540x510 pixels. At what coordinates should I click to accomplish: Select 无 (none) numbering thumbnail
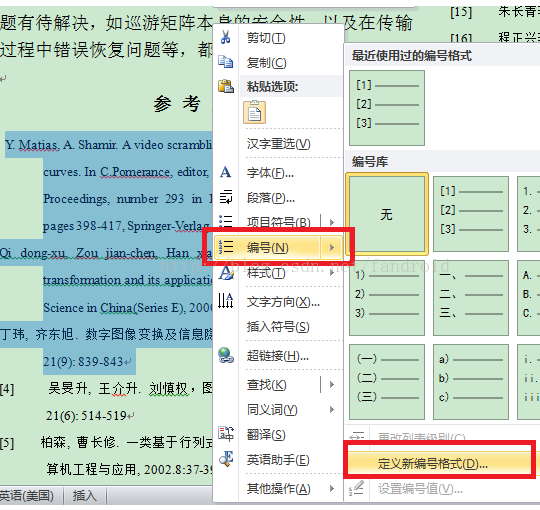point(387,214)
